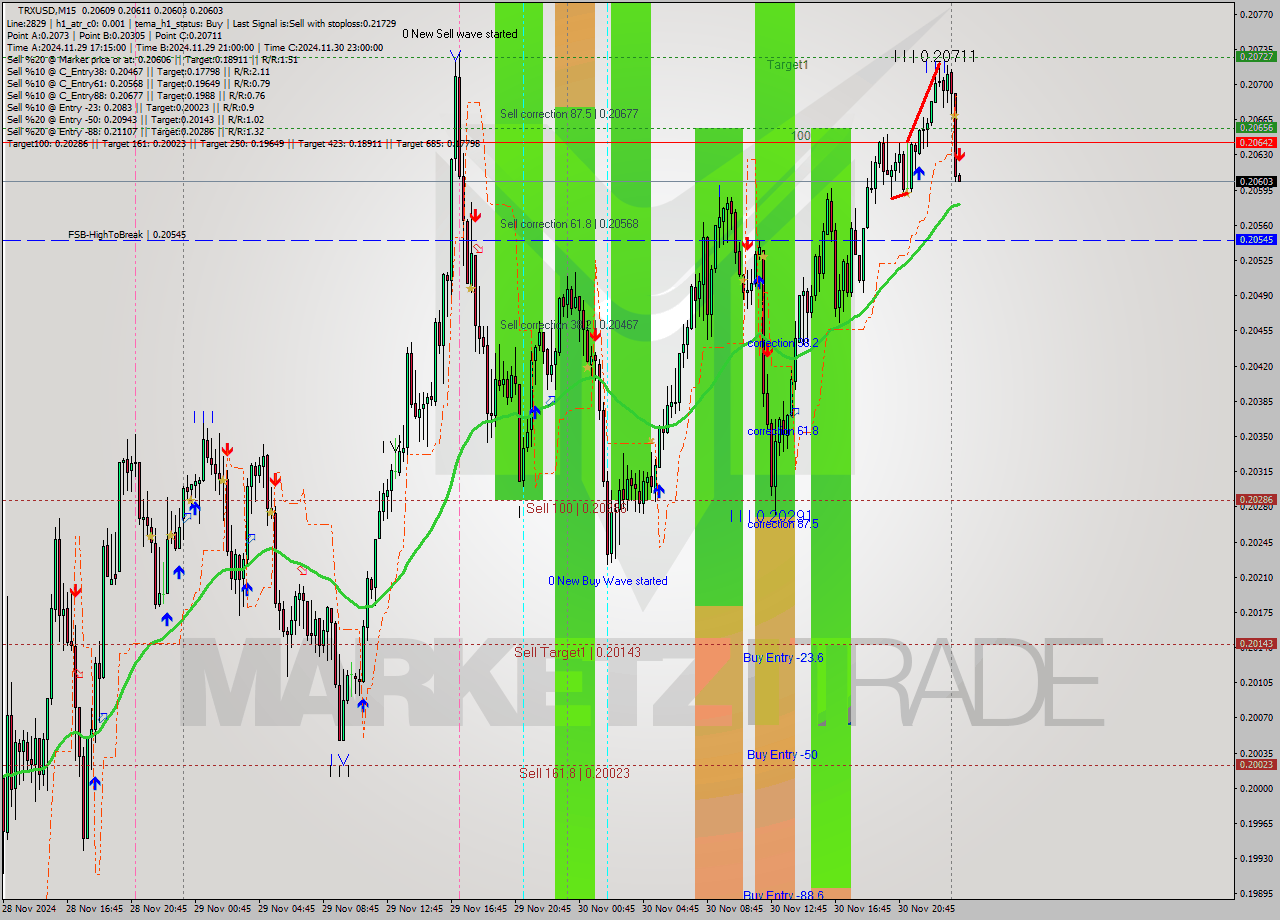Click the 'Sell %10 @ Entry -23' line

click(x=130, y=107)
